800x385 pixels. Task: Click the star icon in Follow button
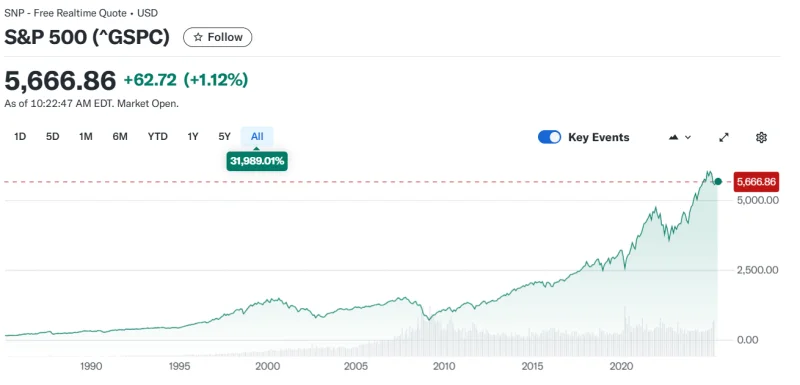198,37
